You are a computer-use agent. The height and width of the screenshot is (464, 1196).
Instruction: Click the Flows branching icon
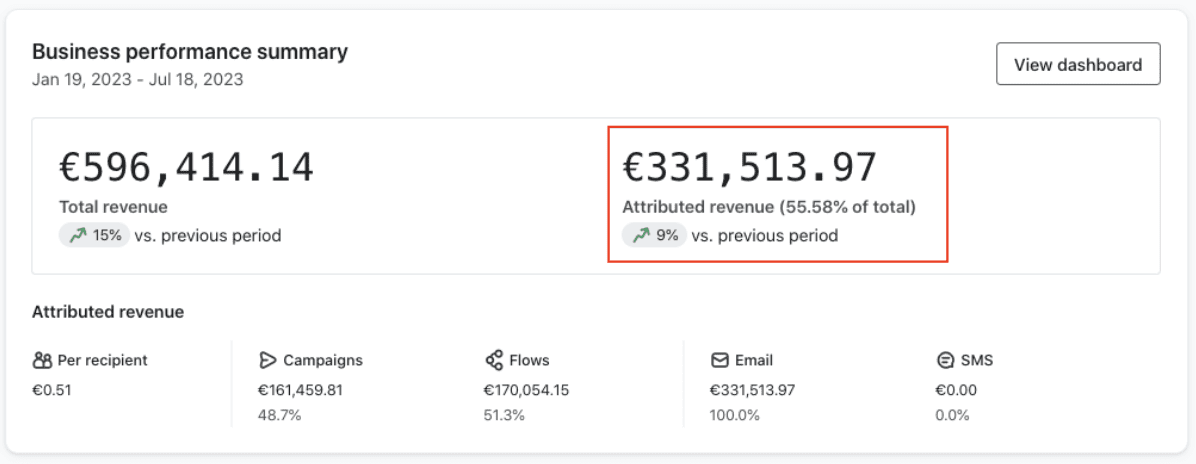tap(493, 360)
